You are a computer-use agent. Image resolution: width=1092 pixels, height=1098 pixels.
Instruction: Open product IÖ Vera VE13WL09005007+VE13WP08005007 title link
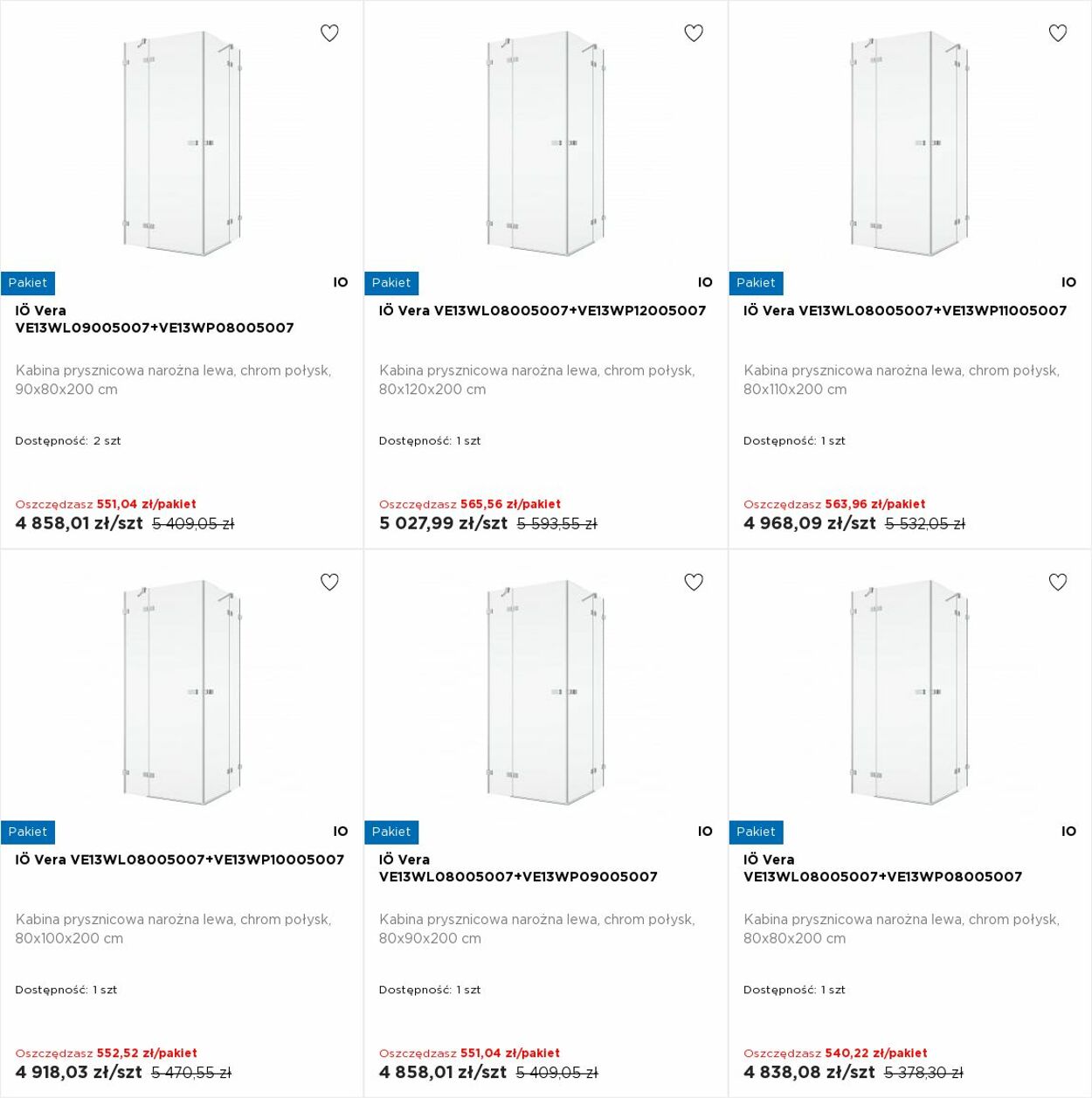click(155, 319)
